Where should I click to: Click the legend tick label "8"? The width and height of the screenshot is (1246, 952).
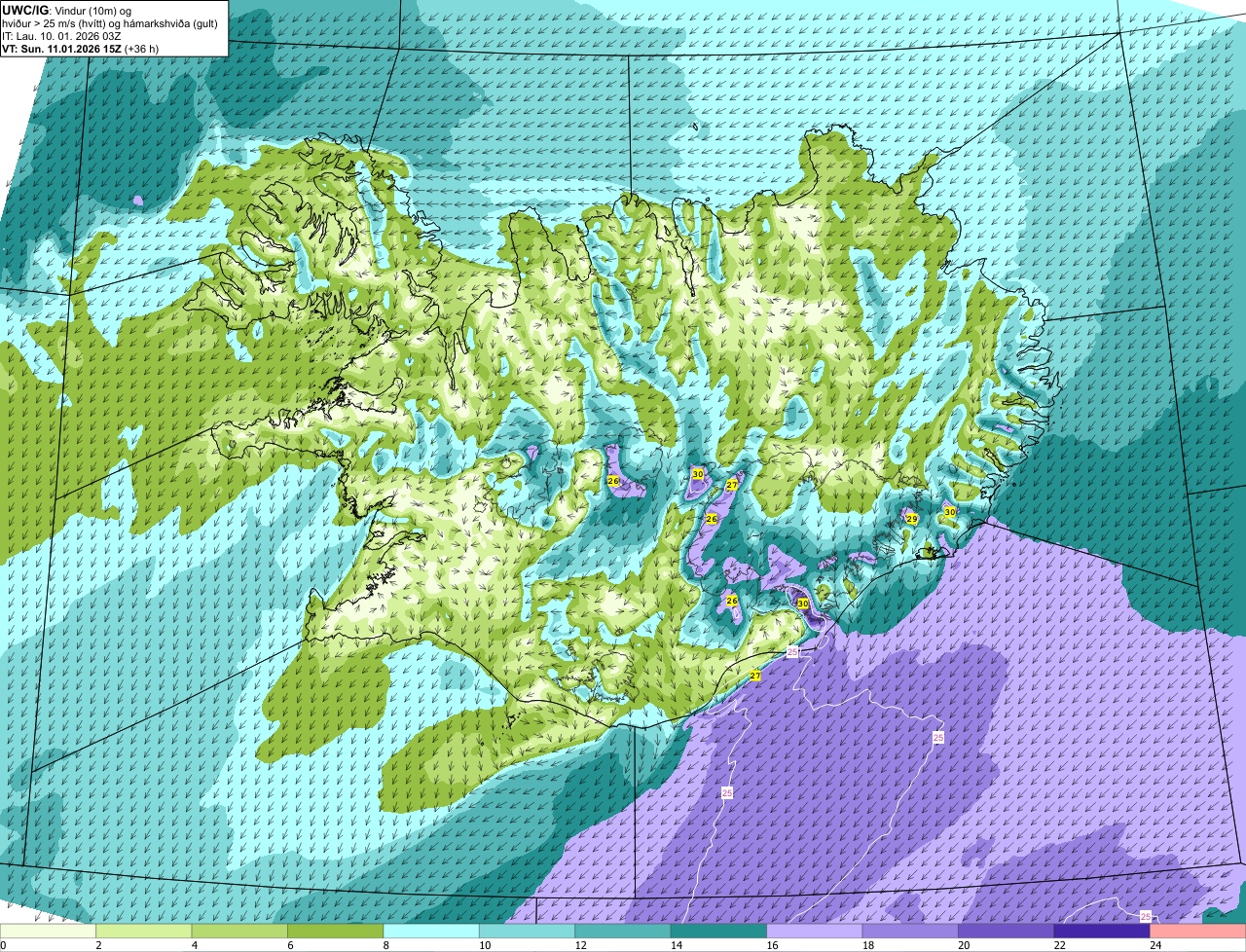click(385, 945)
